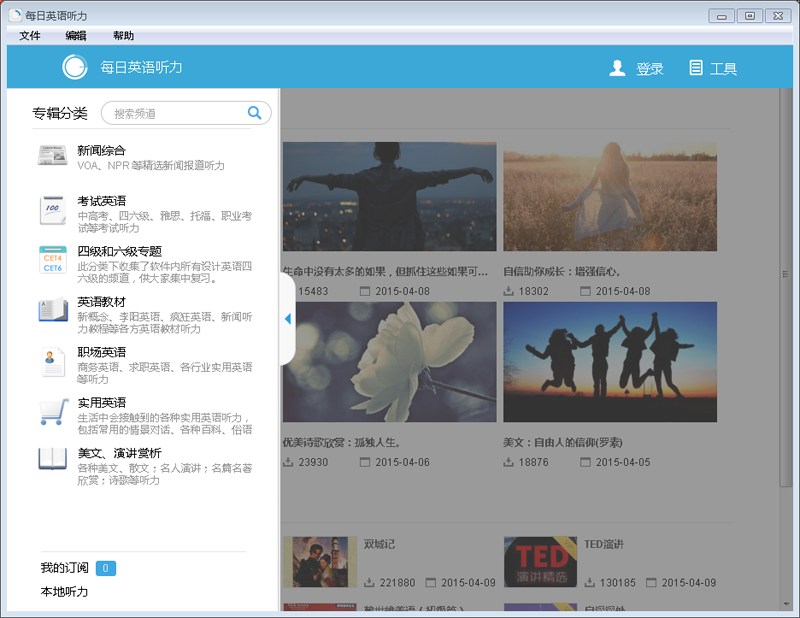This screenshot has width=800, height=618.
Task: Click the search magnifier icon in 搜索频道
Action: point(254,113)
